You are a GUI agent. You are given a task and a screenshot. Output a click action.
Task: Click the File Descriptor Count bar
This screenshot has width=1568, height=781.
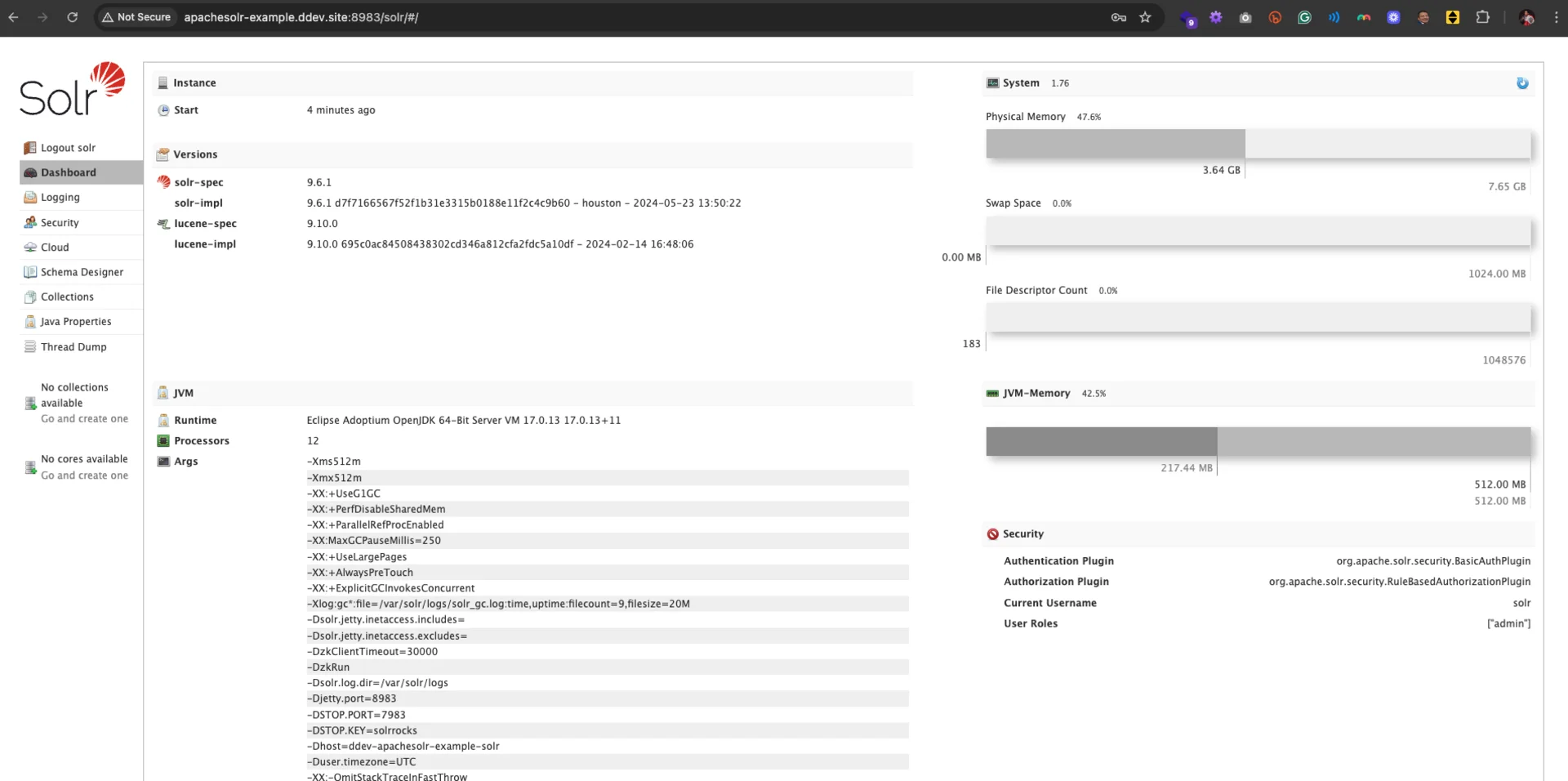pos(1258,318)
